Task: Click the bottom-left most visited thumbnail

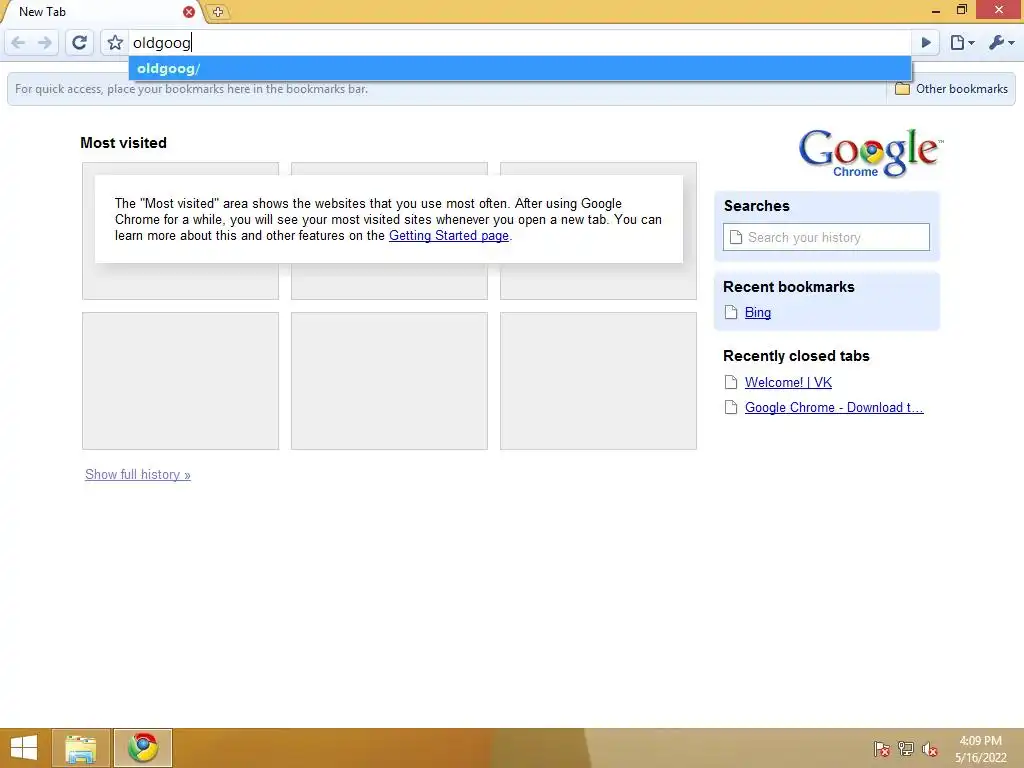Action: (180, 381)
